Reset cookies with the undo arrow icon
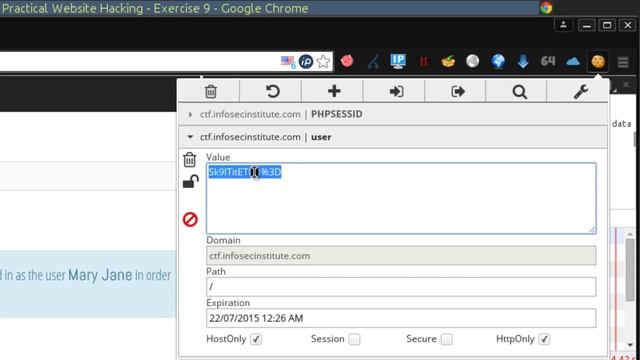640x360 pixels. pyautogui.click(x=273, y=91)
